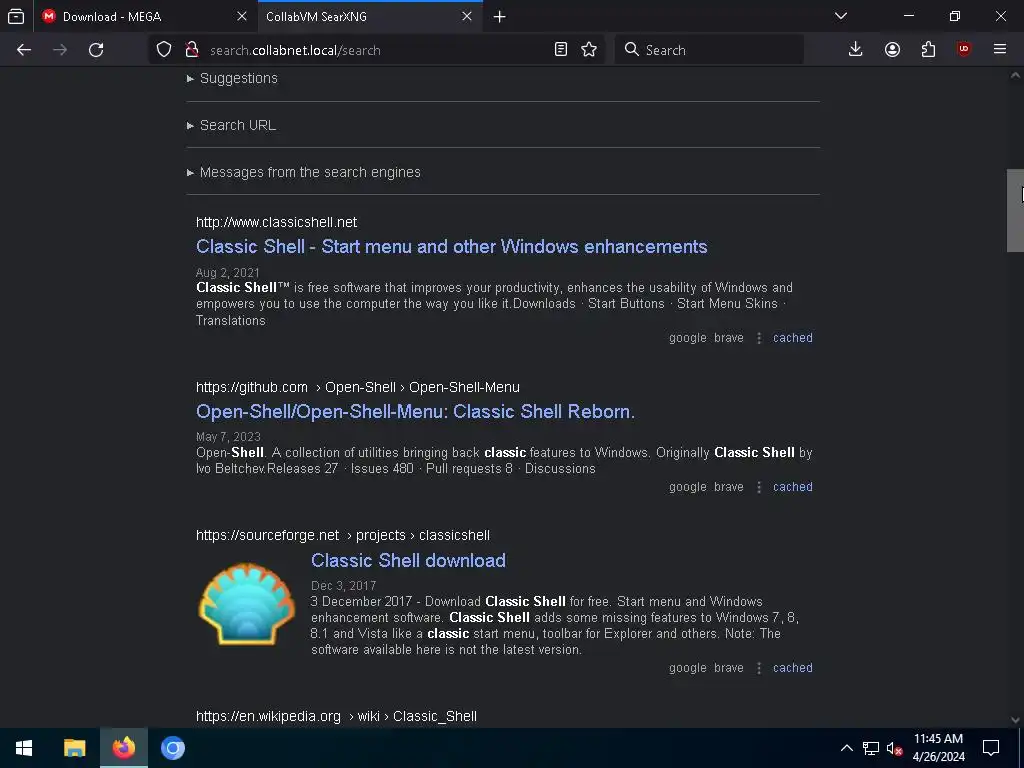Show hidden system tray icons
The width and height of the screenshot is (1024, 768).
click(x=846, y=748)
